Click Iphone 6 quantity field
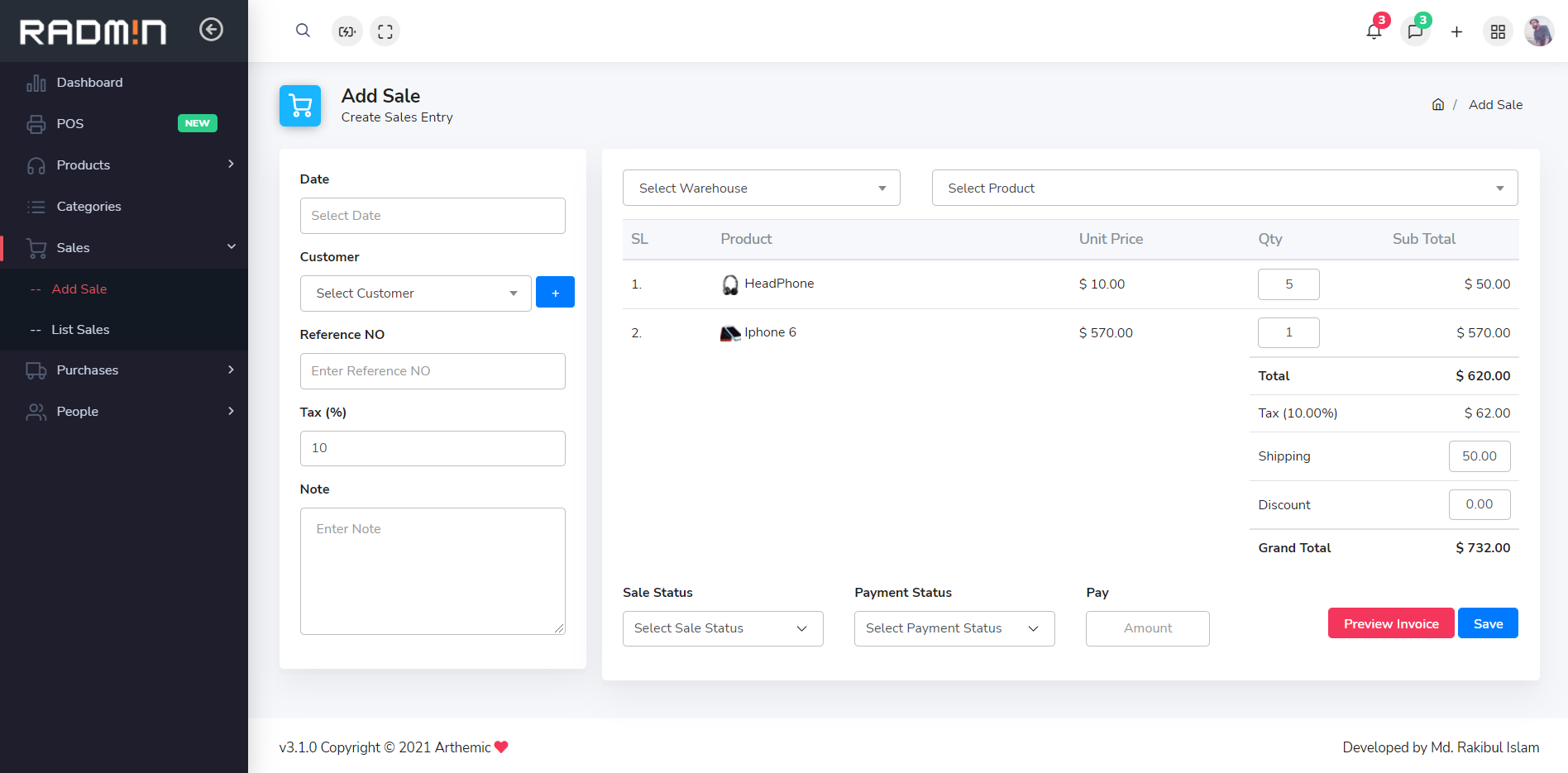 pyautogui.click(x=1288, y=332)
